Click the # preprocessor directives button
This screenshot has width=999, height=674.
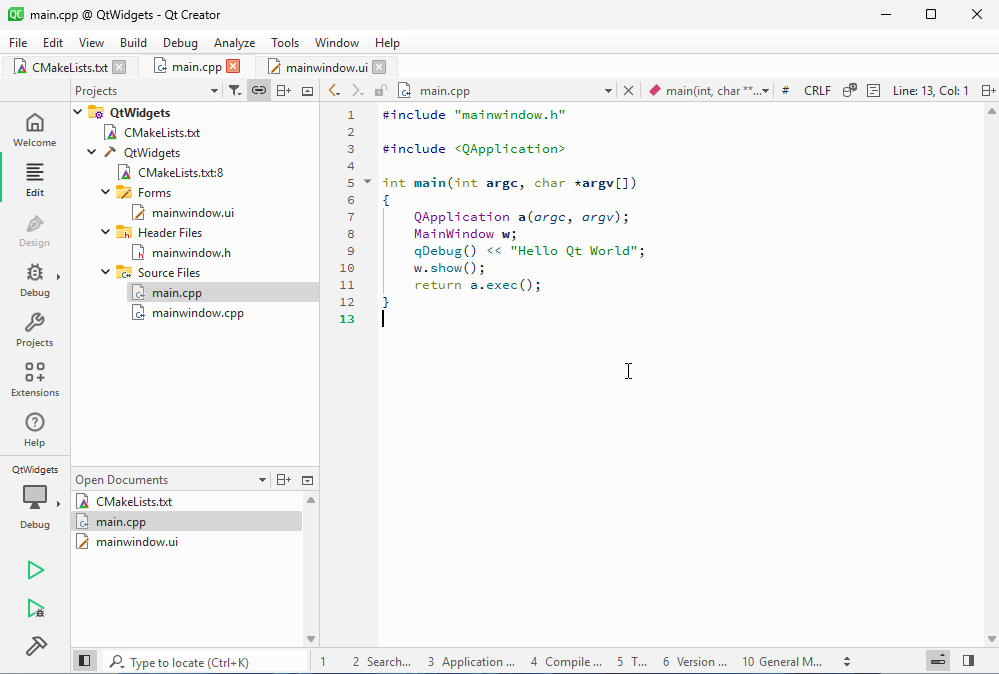(x=786, y=90)
